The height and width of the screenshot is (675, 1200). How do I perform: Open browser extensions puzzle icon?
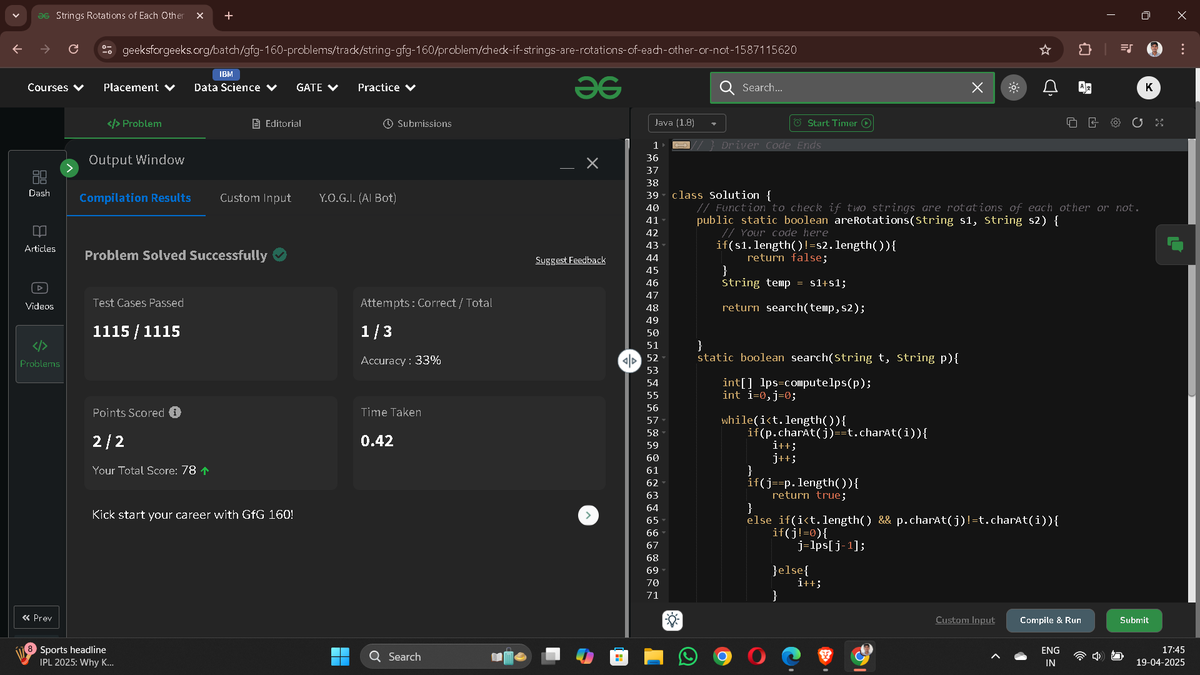point(1086,49)
